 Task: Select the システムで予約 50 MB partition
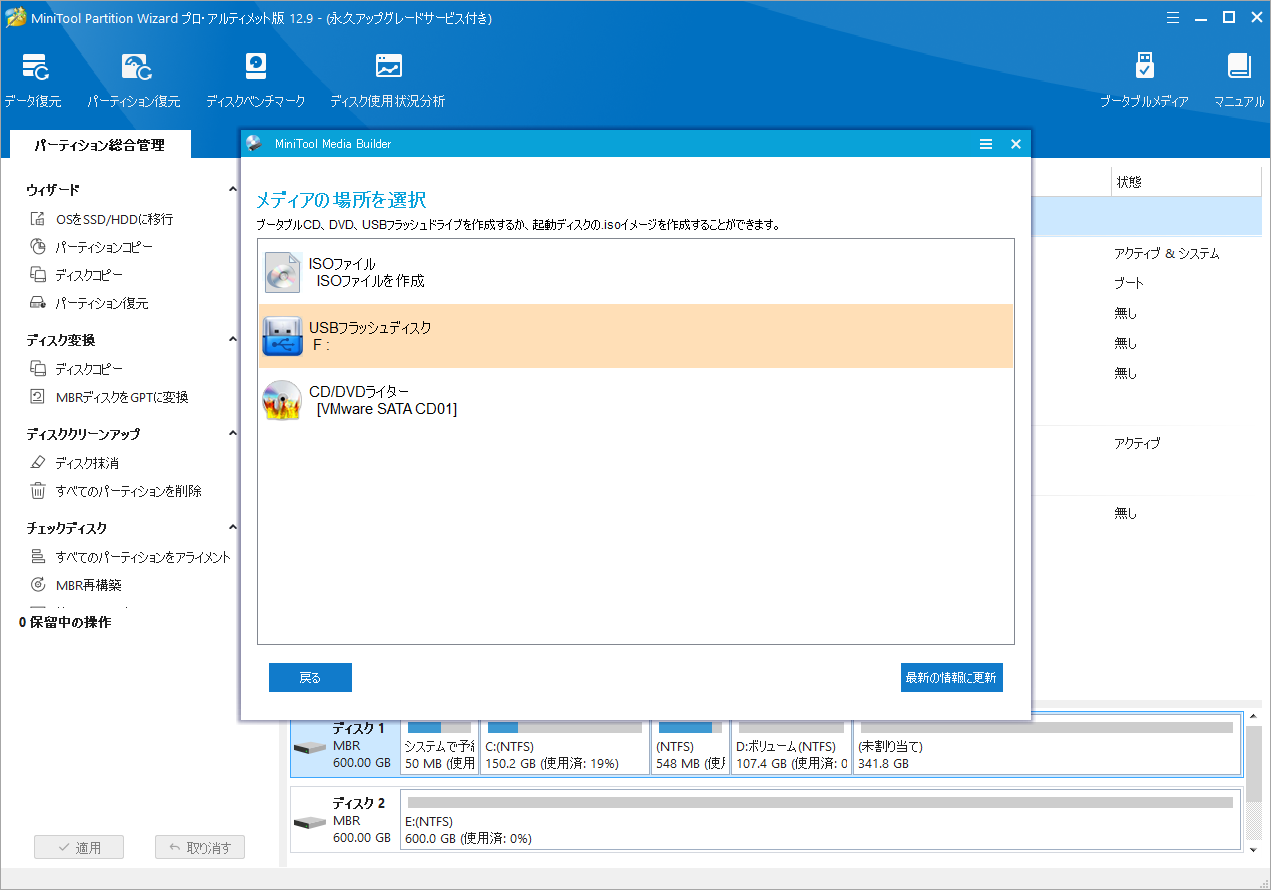tap(438, 746)
